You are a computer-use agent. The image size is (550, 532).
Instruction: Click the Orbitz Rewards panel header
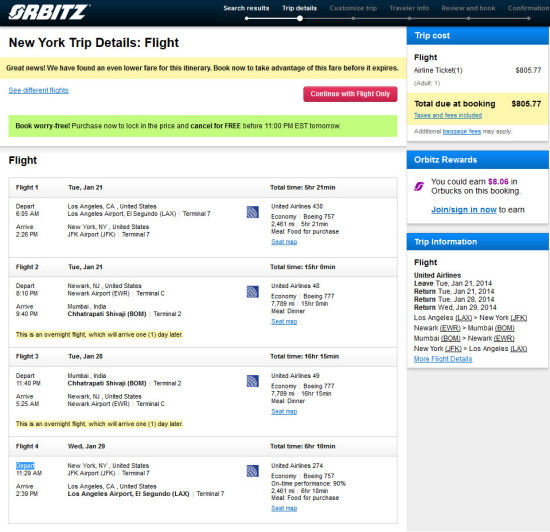[x=477, y=160]
